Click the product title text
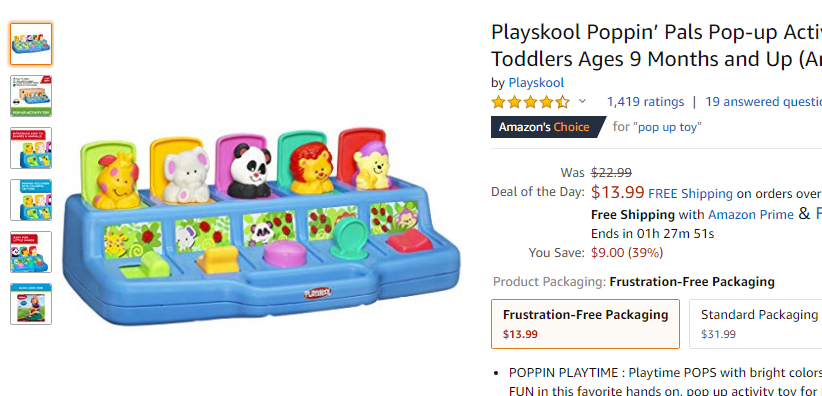 click(x=656, y=46)
